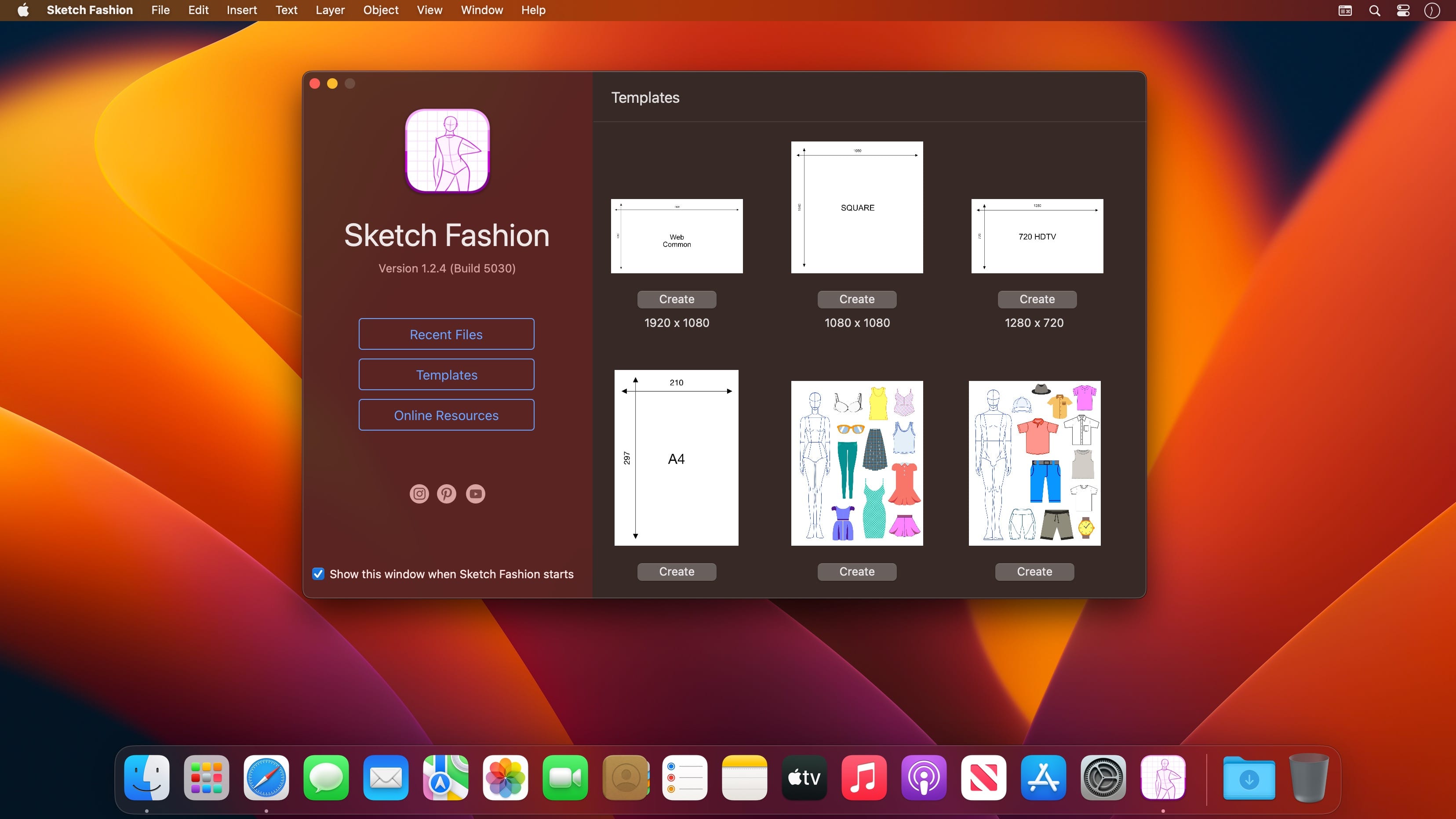Open Sketch Fashion from the Dock
1456x819 pixels.
pyautogui.click(x=1163, y=777)
